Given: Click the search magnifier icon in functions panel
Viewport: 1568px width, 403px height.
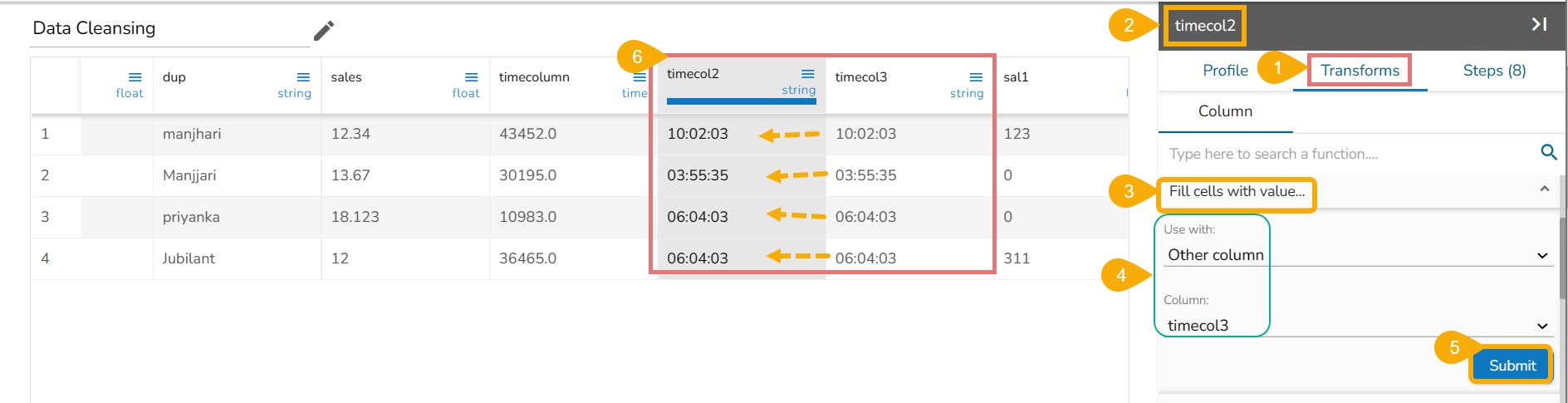Looking at the screenshot, I should (x=1548, y=152).
